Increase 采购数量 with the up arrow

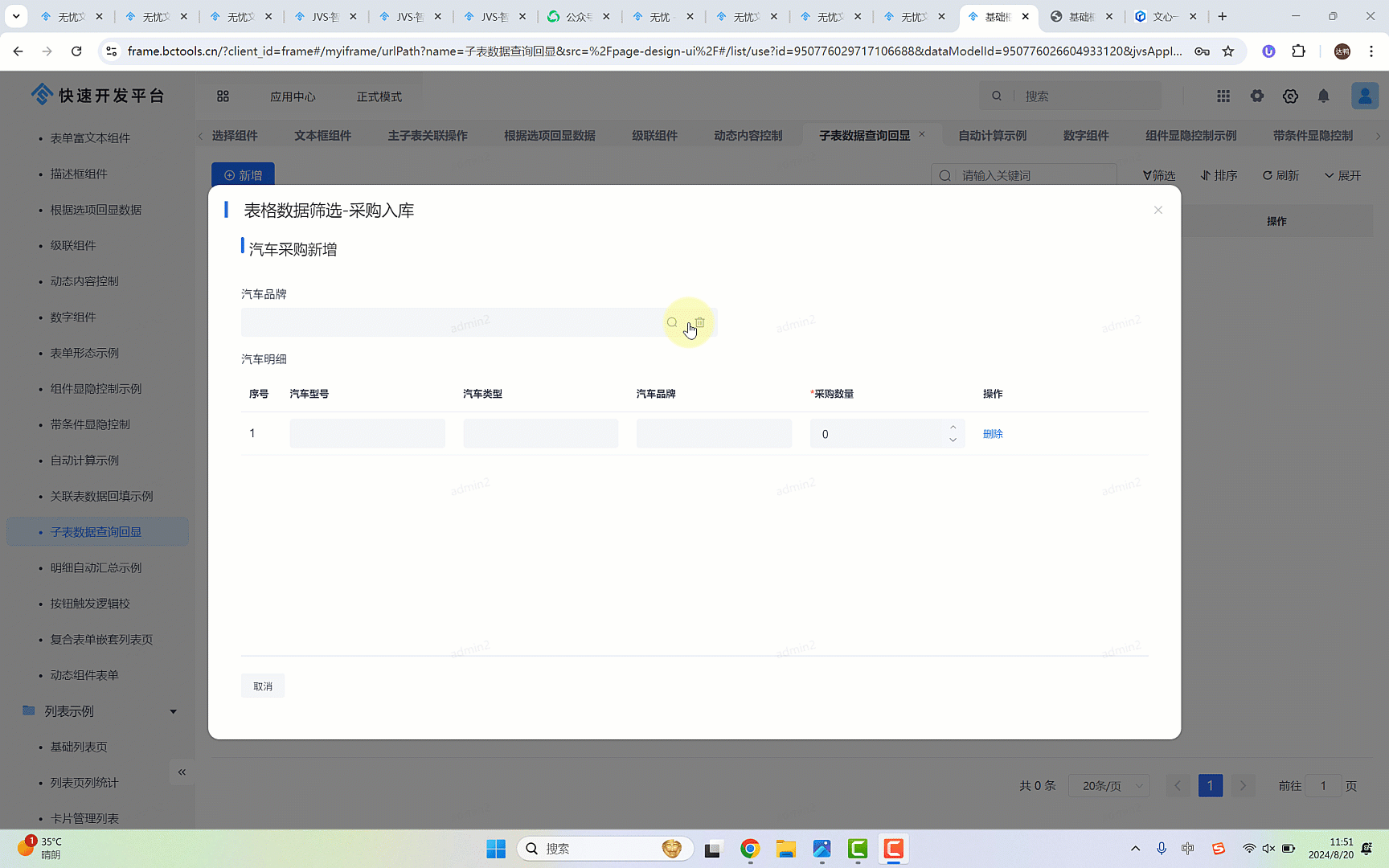pos(953,427)
